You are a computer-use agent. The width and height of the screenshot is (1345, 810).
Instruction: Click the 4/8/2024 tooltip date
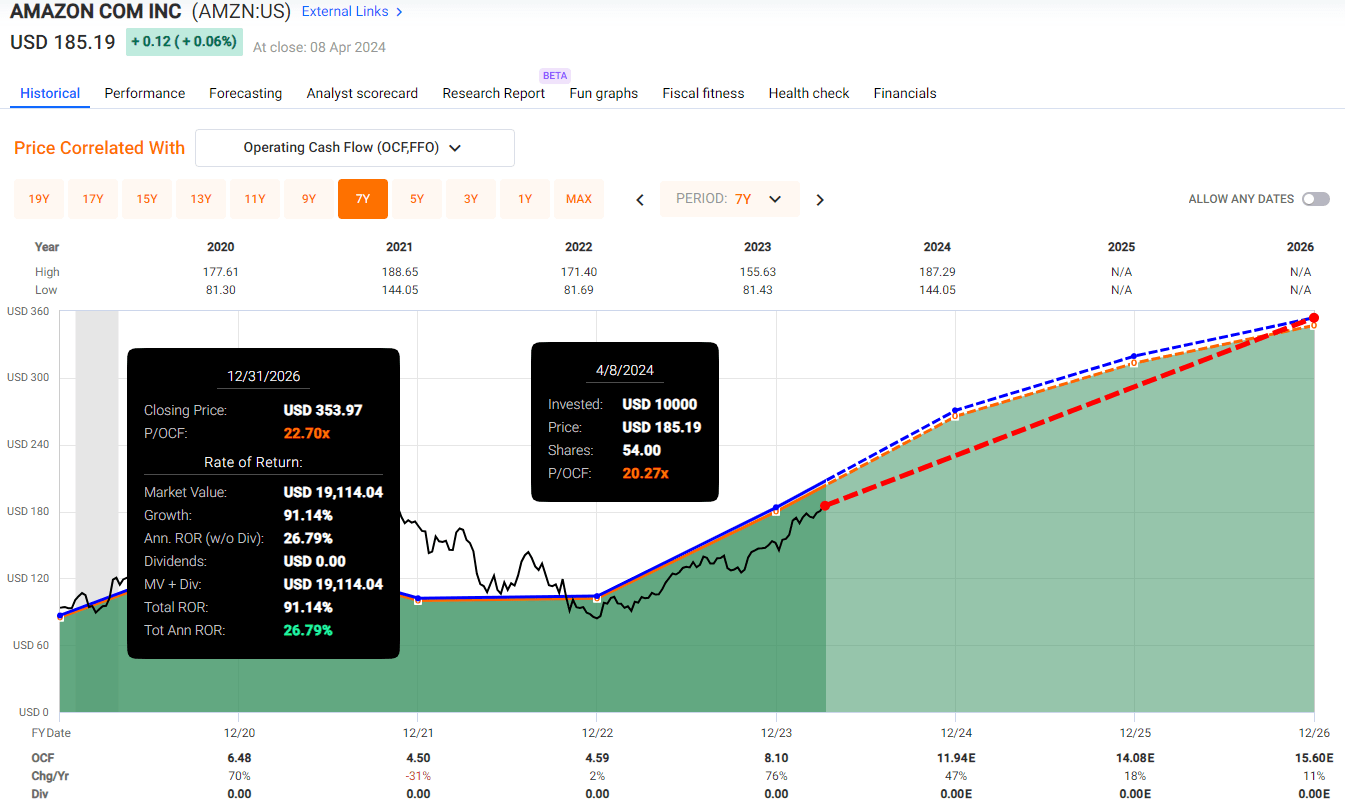click(x=624, y=370)
